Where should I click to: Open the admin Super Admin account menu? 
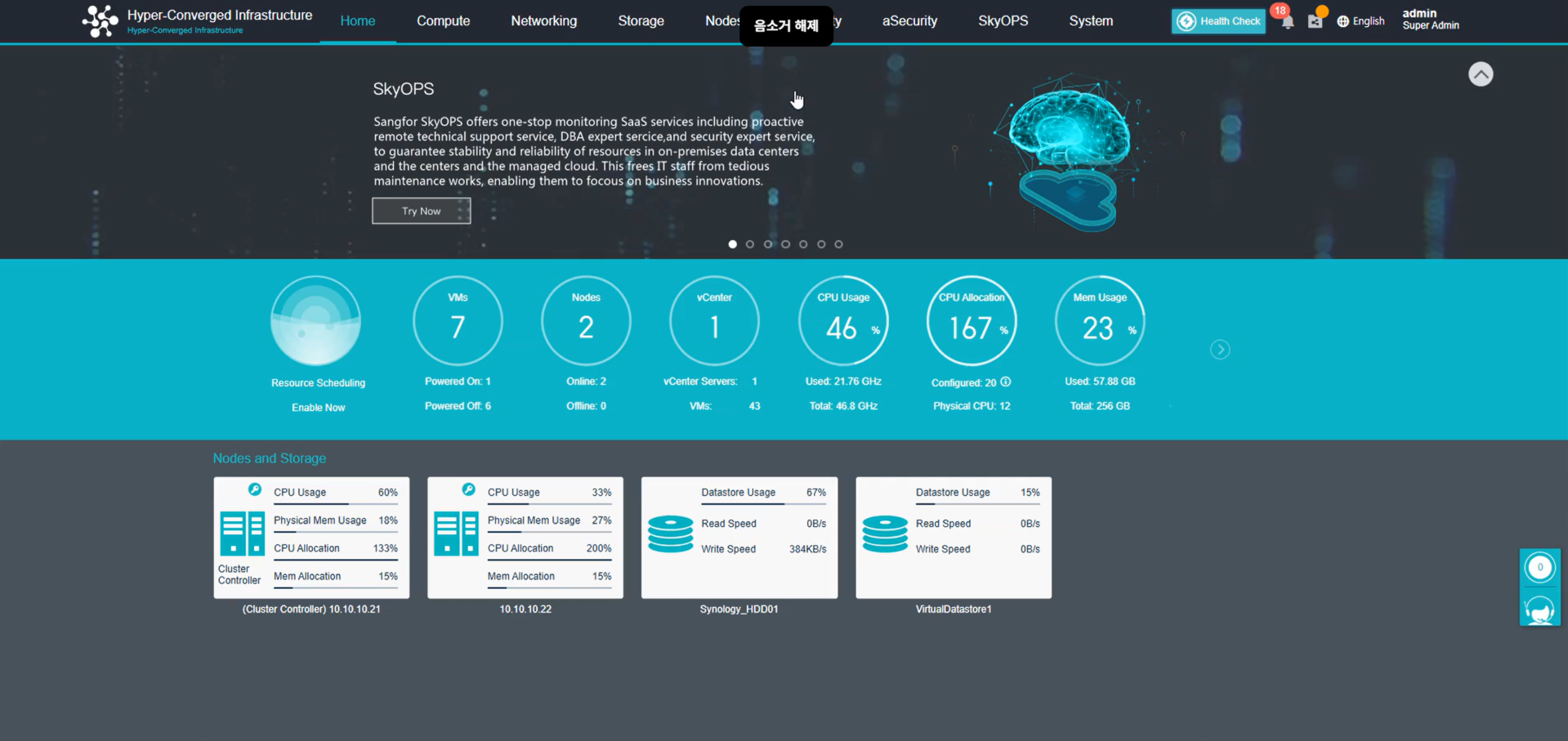click(1431, 19)
